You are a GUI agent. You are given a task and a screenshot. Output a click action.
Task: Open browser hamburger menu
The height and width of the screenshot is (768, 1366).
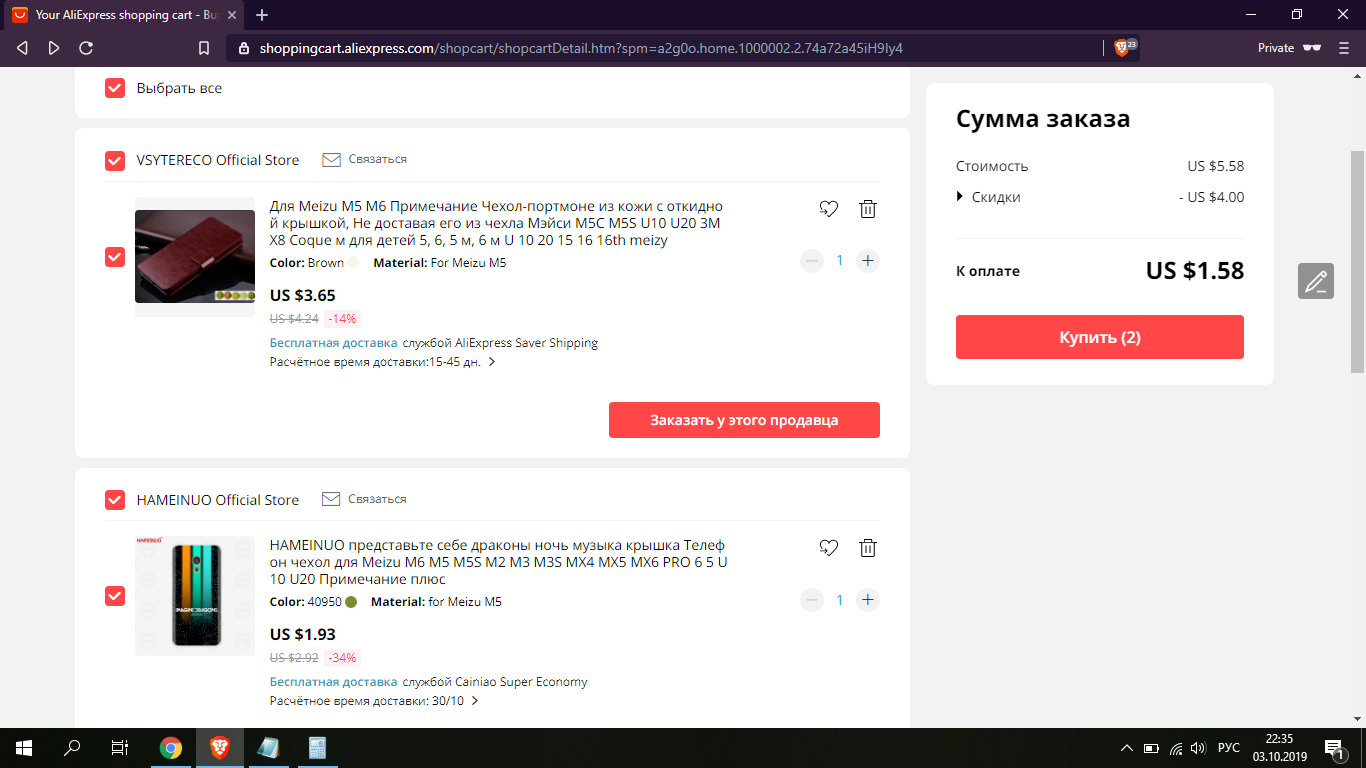(1345, 48)
